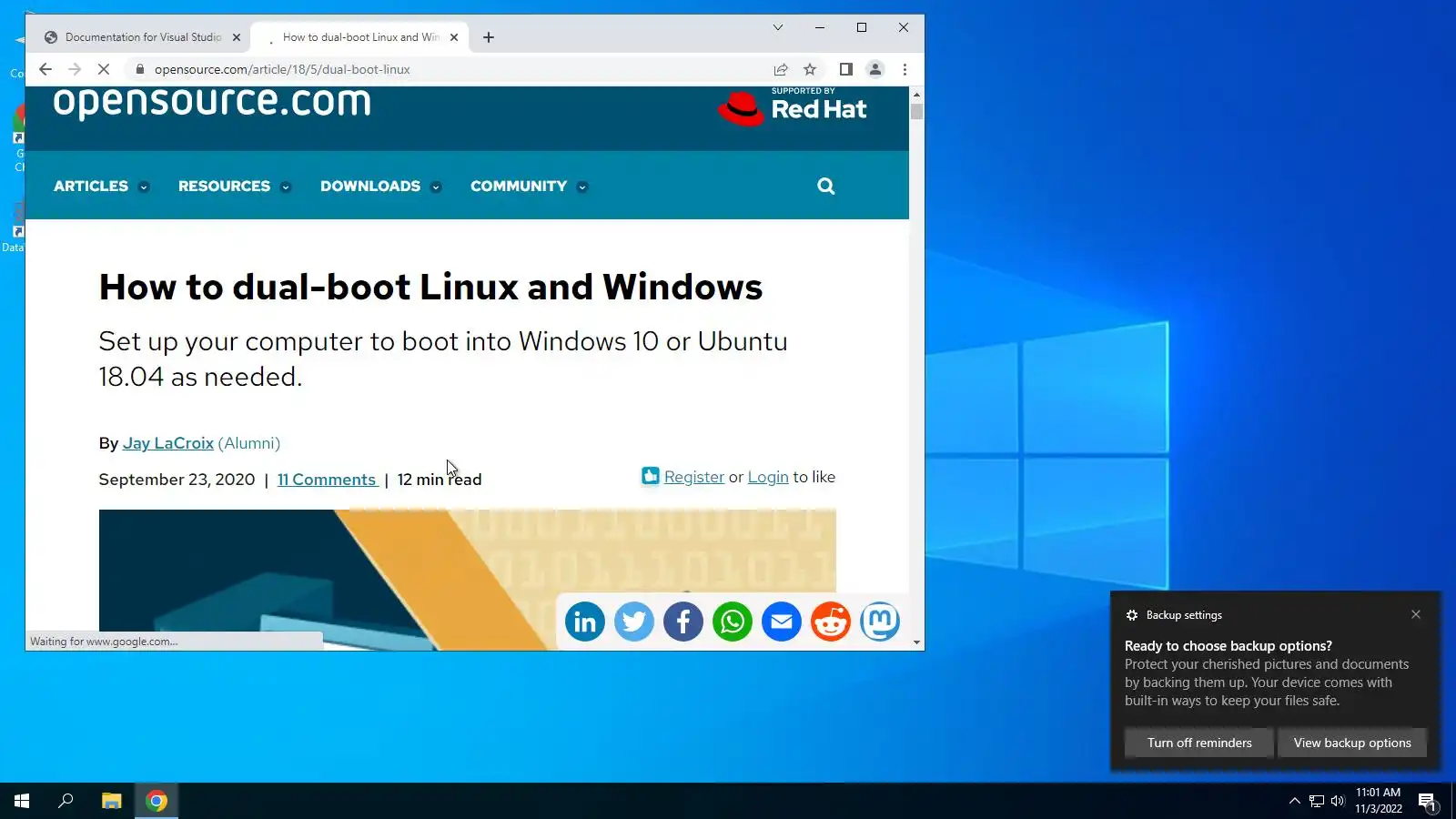Click the Register link
Screen dimensions: 1456x819
694,477
